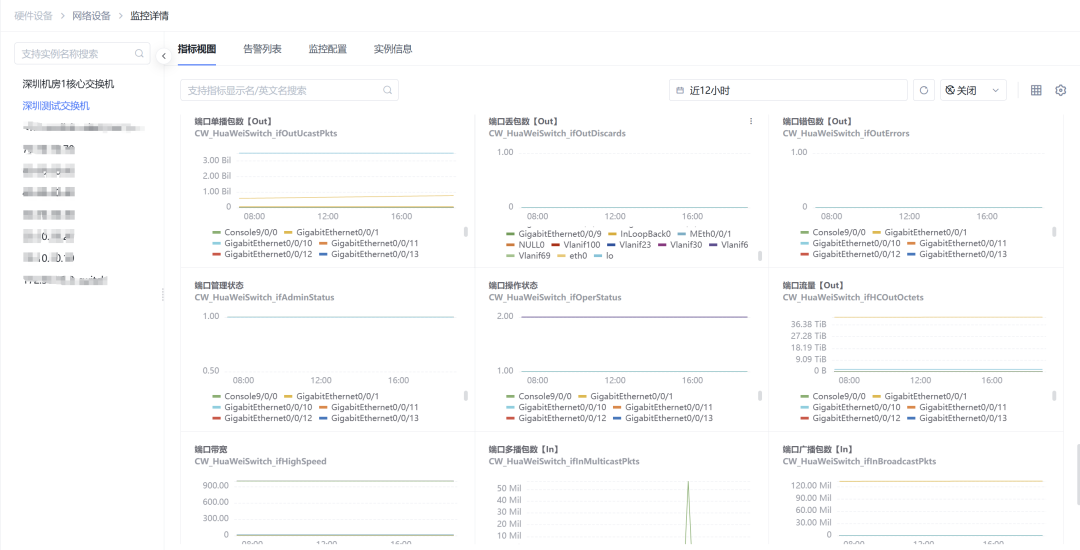The width and height of the screenshot is (1080, 550).
Task: Click CW_HuaWeiSwitch_ifHCOutOctets metric name
Action: [853, 297]
